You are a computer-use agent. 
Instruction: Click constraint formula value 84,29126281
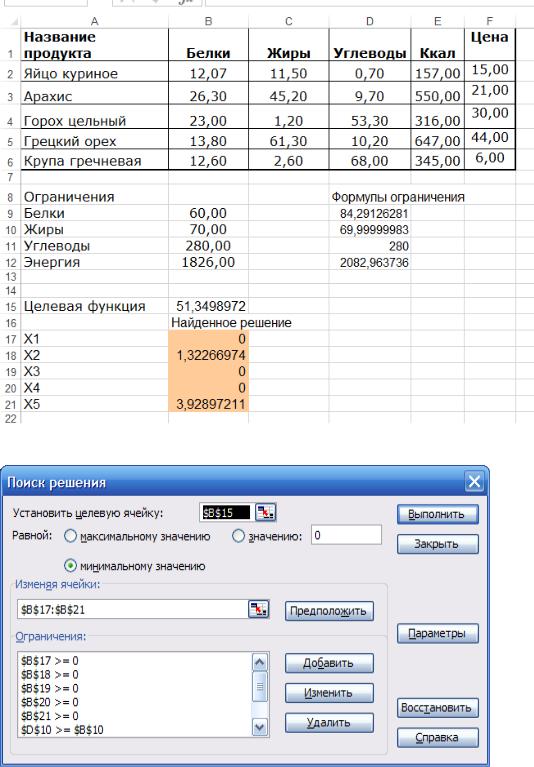(370, 213)
